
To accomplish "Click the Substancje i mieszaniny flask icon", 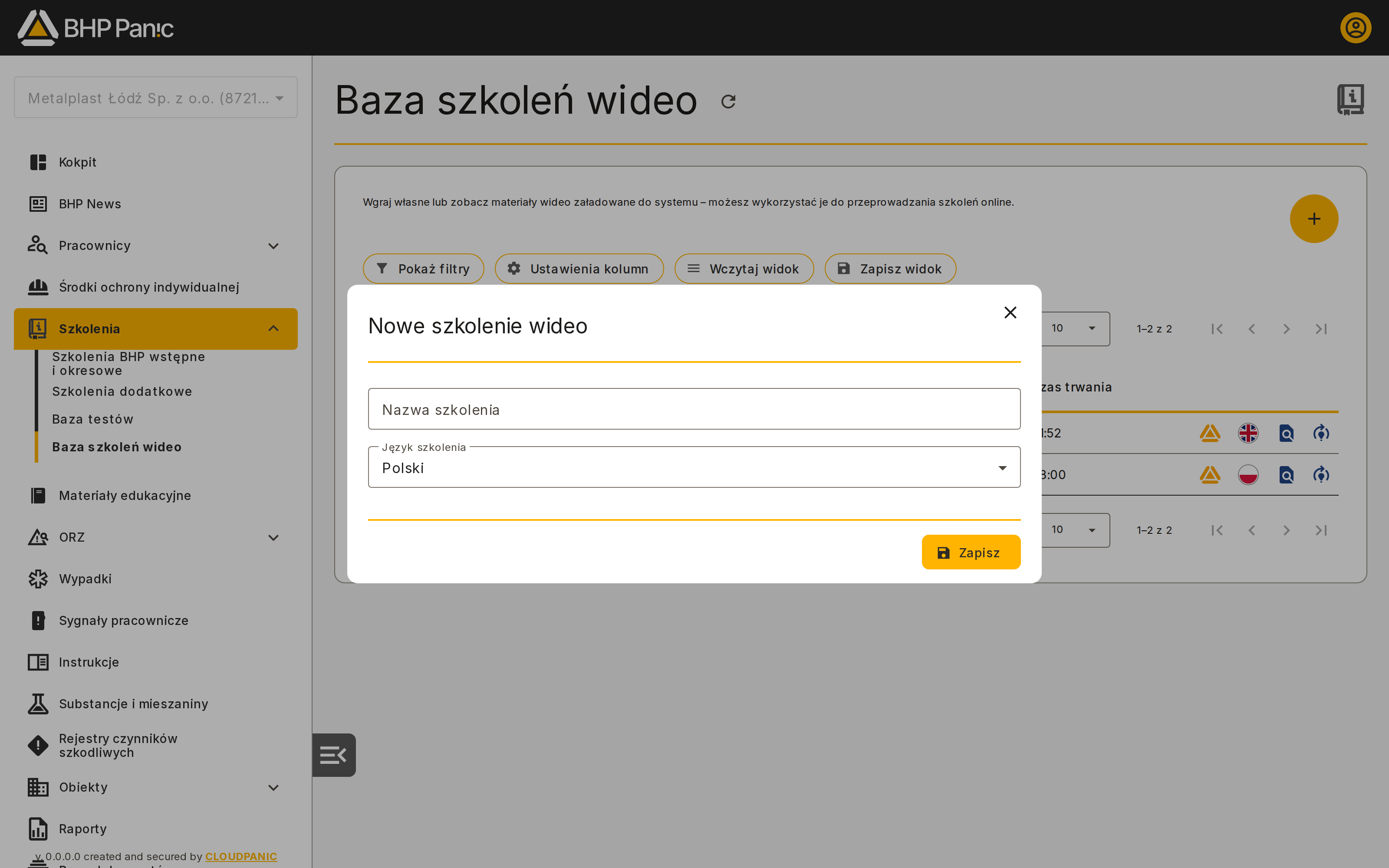I will pyautogui.click(x=38, y=704).
